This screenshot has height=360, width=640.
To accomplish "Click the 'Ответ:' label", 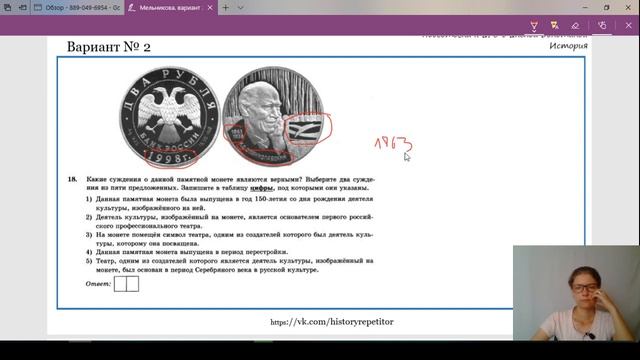I will (x=98, y=284).
